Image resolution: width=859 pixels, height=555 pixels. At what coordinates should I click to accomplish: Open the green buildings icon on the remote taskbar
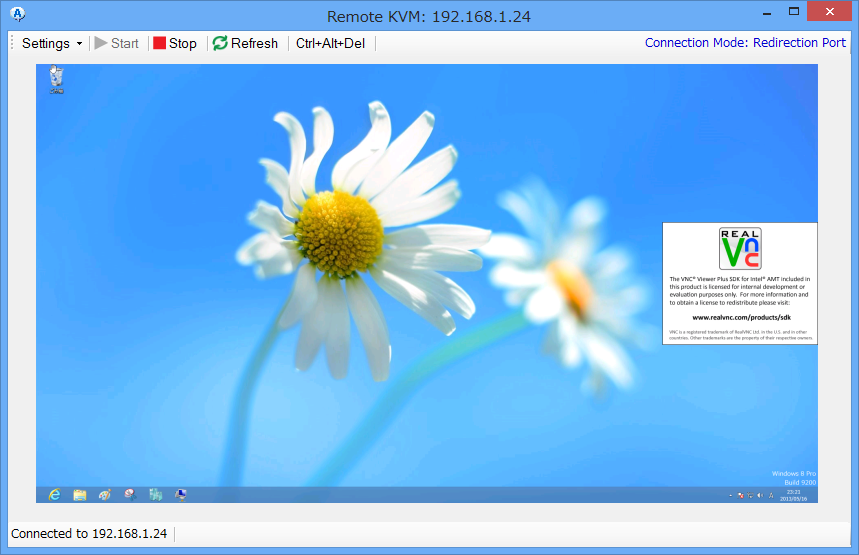coord(156,495)
